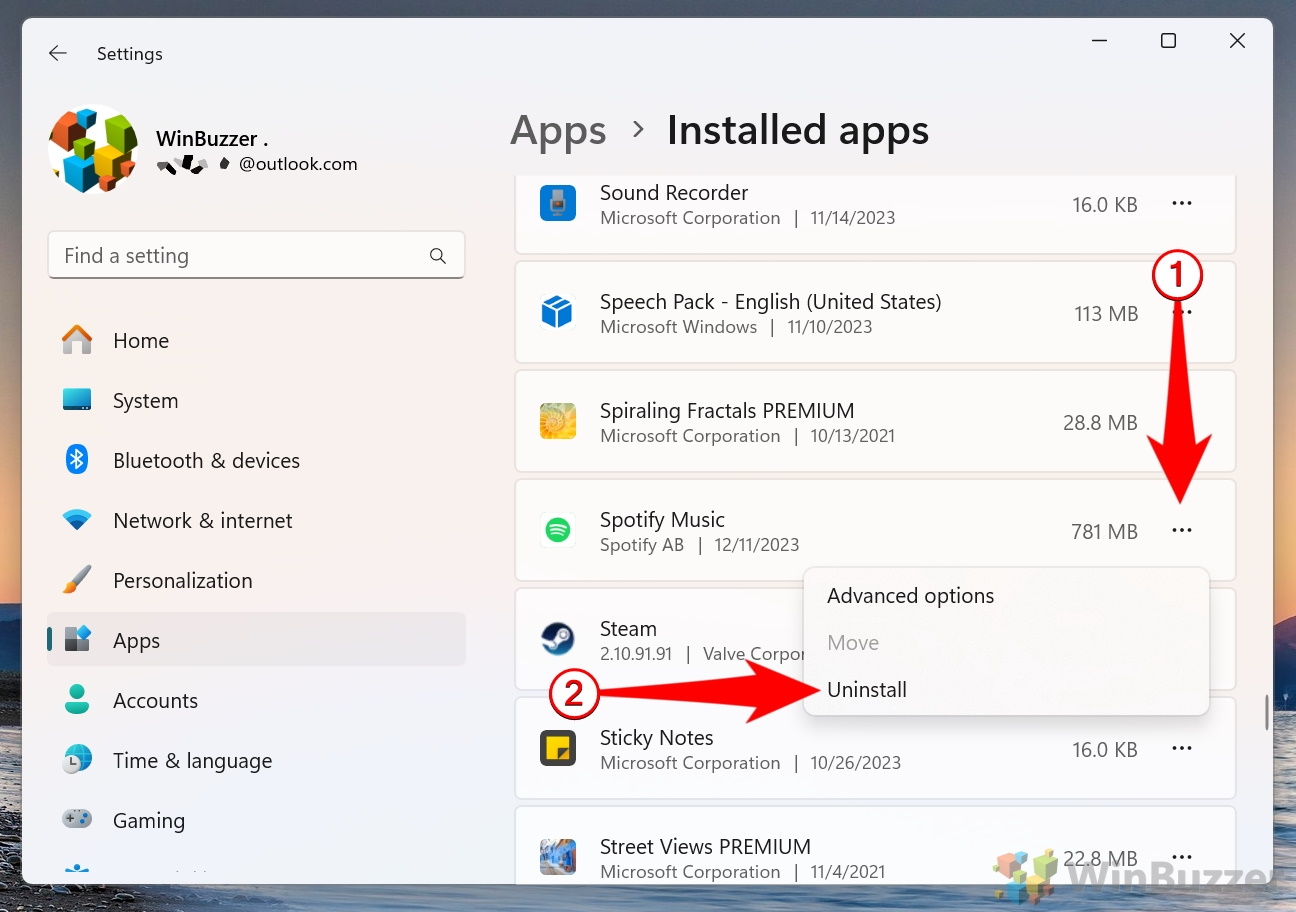
Task: Open the three-dot menu for Sticky Notes
Action: [x=1182, y=749]
